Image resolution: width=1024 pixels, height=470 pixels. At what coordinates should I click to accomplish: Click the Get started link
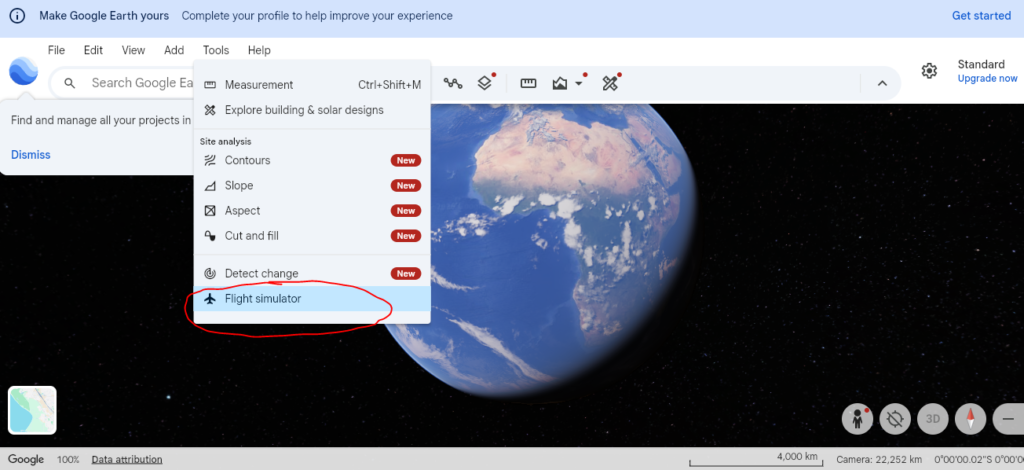coord(981,16)
